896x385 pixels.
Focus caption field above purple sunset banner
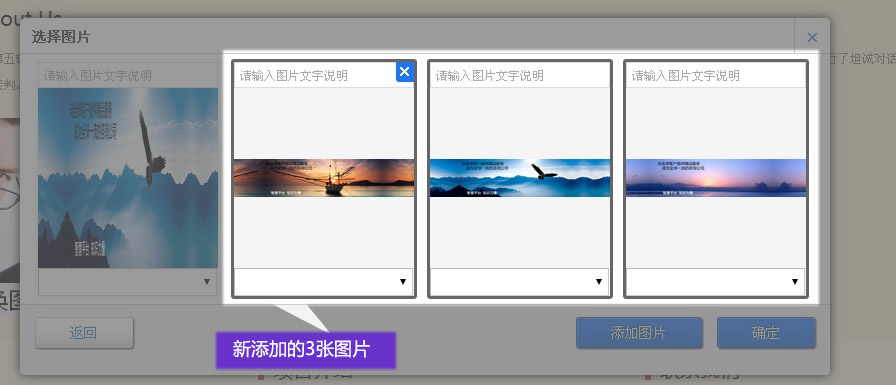click(x=716, y=75)
